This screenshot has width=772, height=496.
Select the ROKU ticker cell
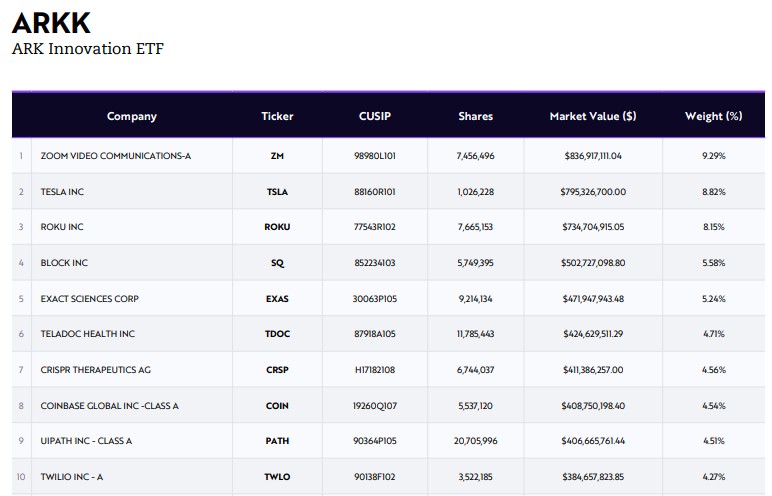pos(277,227)
